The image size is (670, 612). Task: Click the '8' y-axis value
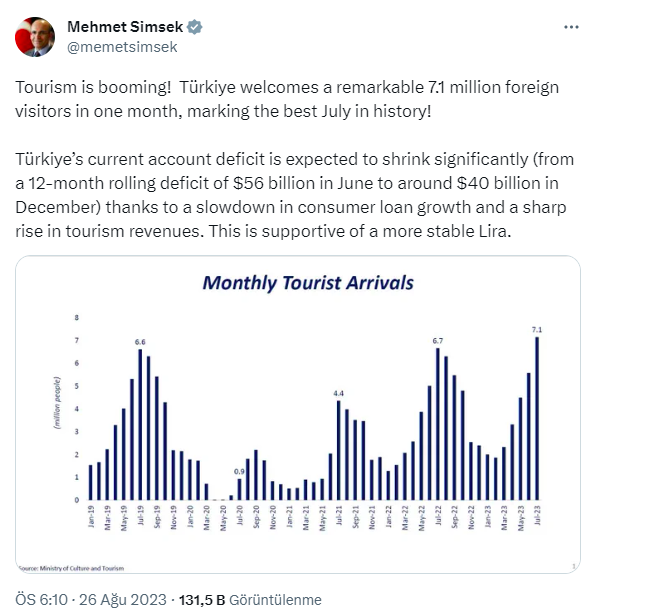(x=78, y=318)
